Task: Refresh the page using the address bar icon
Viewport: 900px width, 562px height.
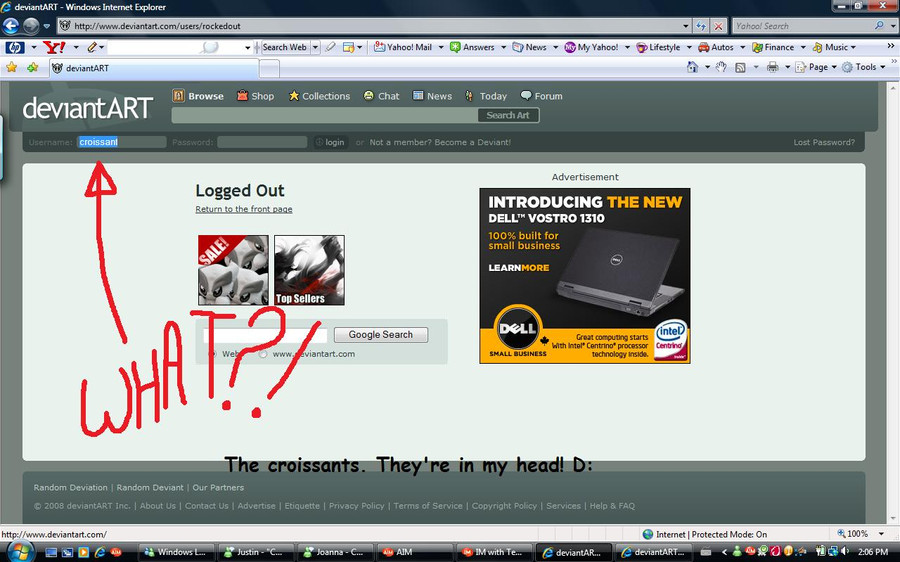Action: (701, 26)
